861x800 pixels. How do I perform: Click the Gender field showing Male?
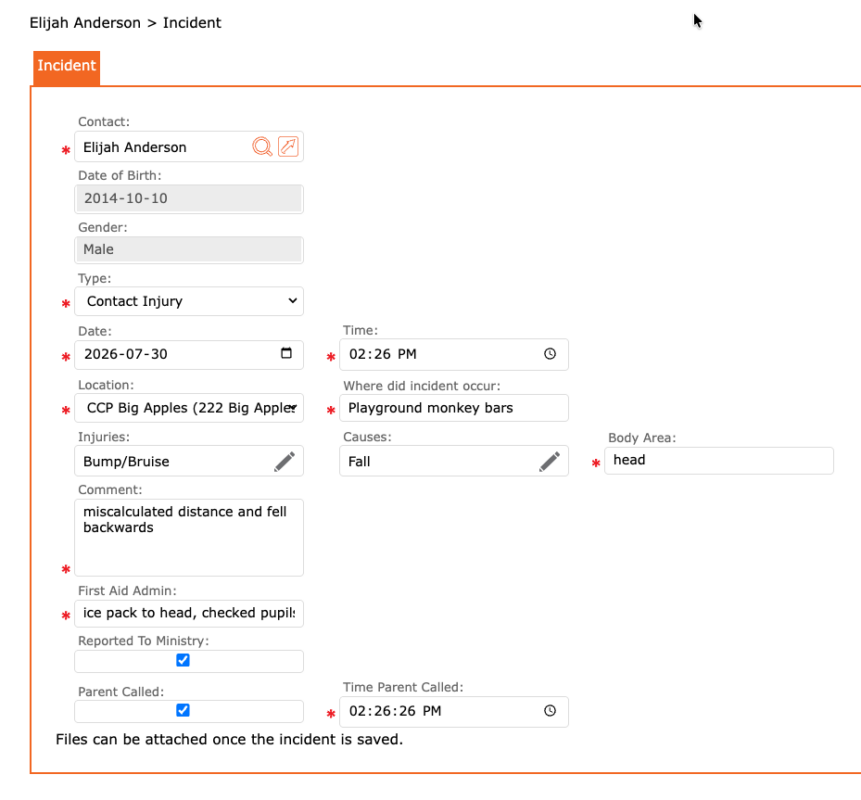pos(189,250)
